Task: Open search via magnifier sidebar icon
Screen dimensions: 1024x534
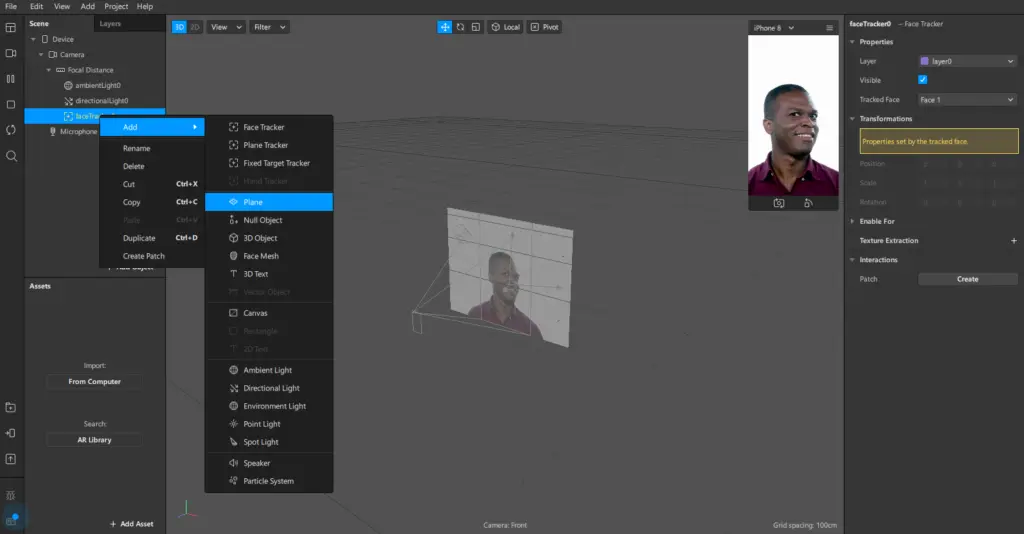Action: pyautogui.click(x=11, y=156)
